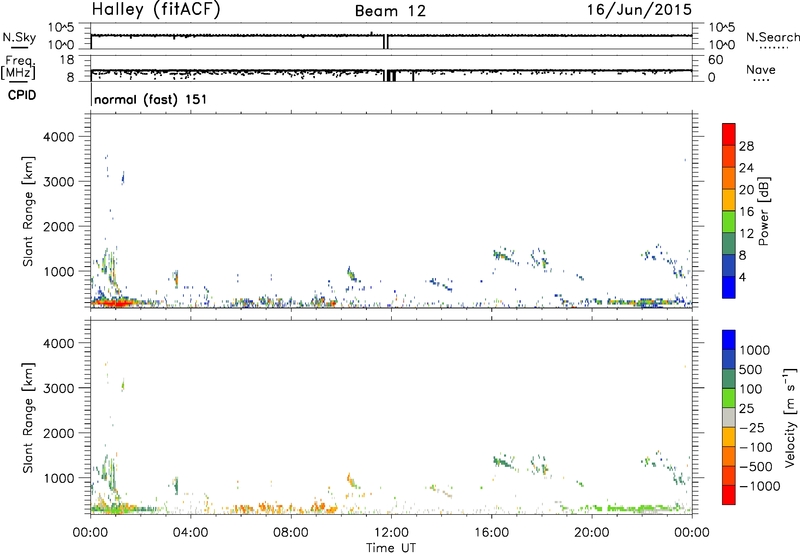Image resolution: width=800 pixels, height=554 pixels.
Task: Click the 'Beam 12' heading
Action: click(x=390, y=11)
